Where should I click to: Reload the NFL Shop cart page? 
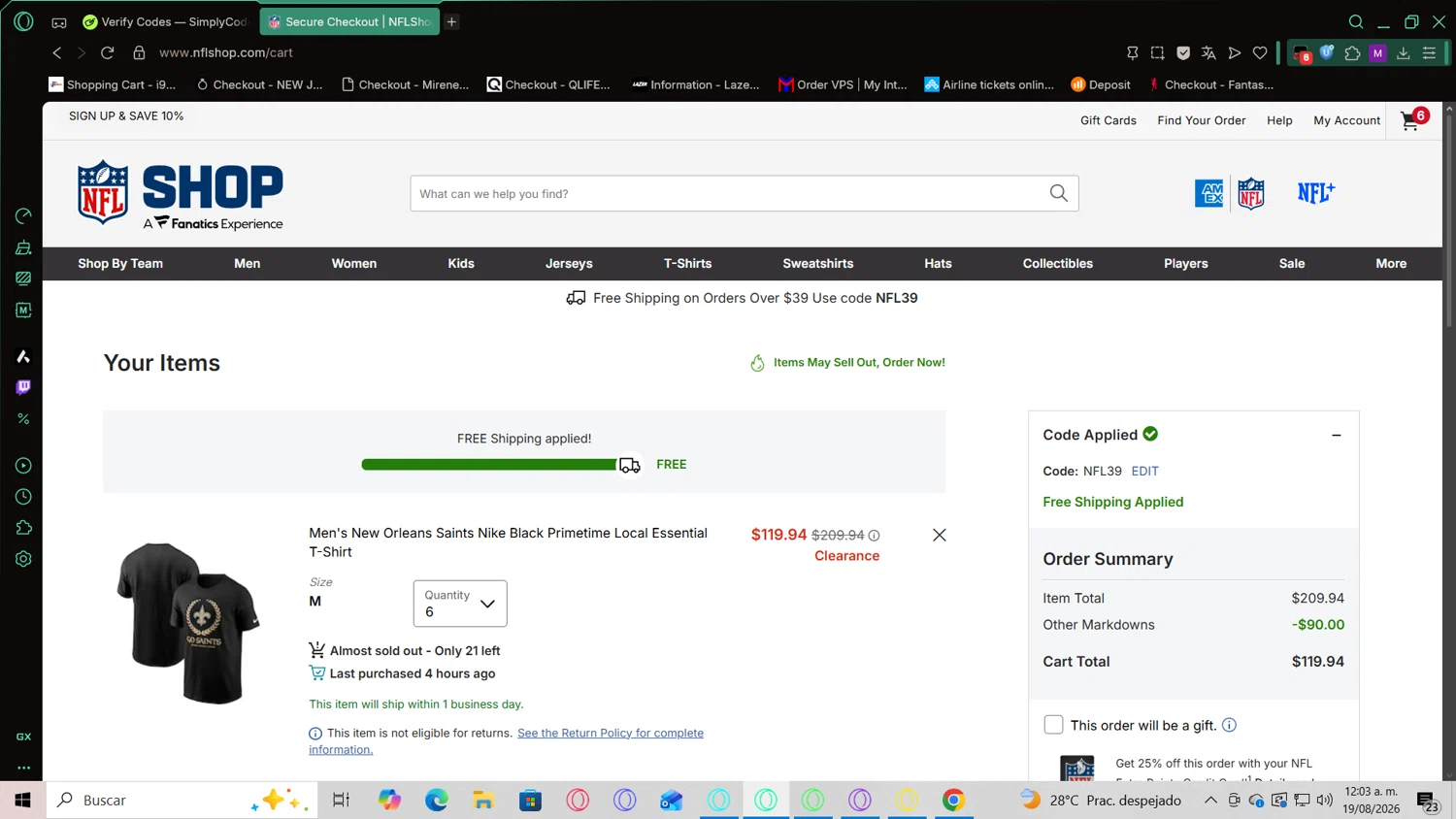click(108, 53)
